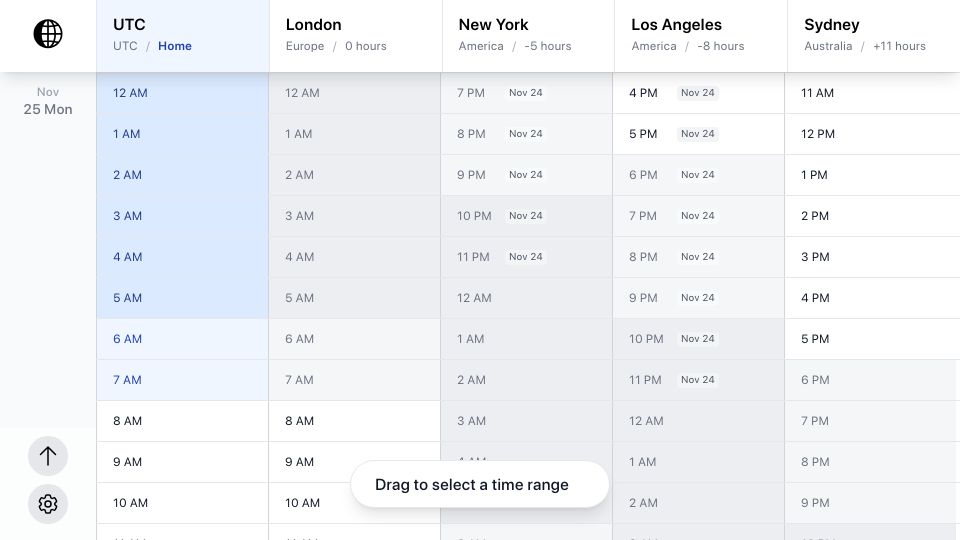Select the 4 PM Nov 24 Los Angeles cell
The width and height of the screenshot is (960, 540).
[x=699, y=93]
